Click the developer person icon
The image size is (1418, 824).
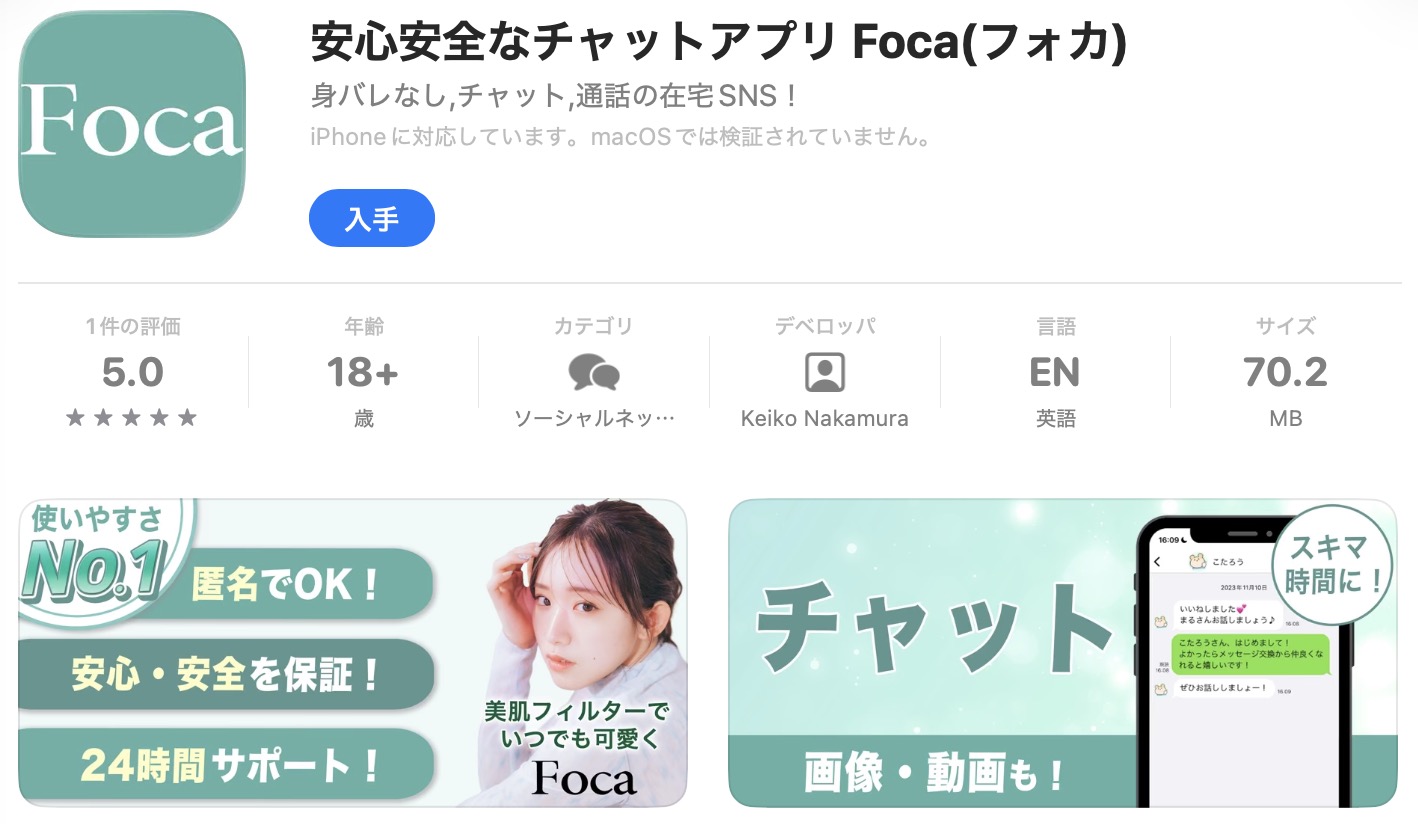click(x=825, y=373)
